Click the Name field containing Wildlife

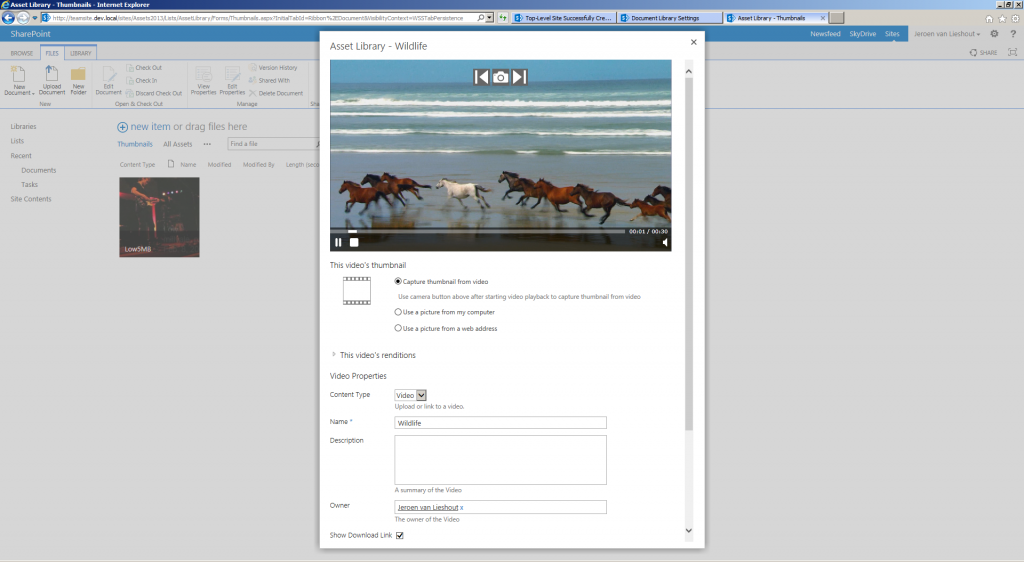pyautogui.click(x=500, y=423)
